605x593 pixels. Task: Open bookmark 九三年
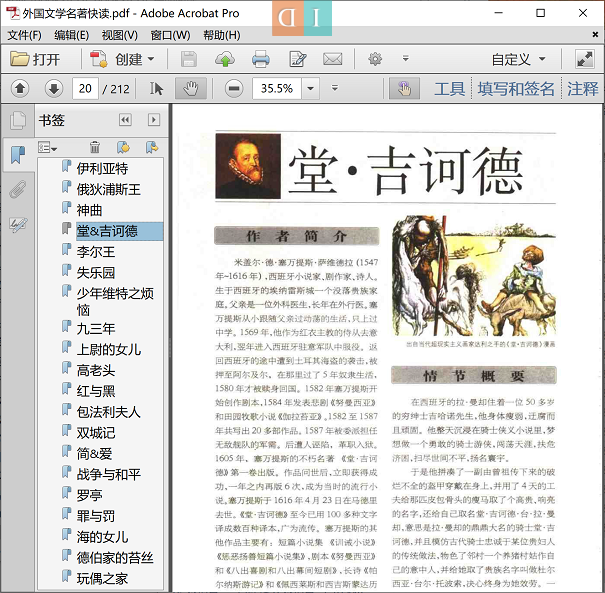96,329
